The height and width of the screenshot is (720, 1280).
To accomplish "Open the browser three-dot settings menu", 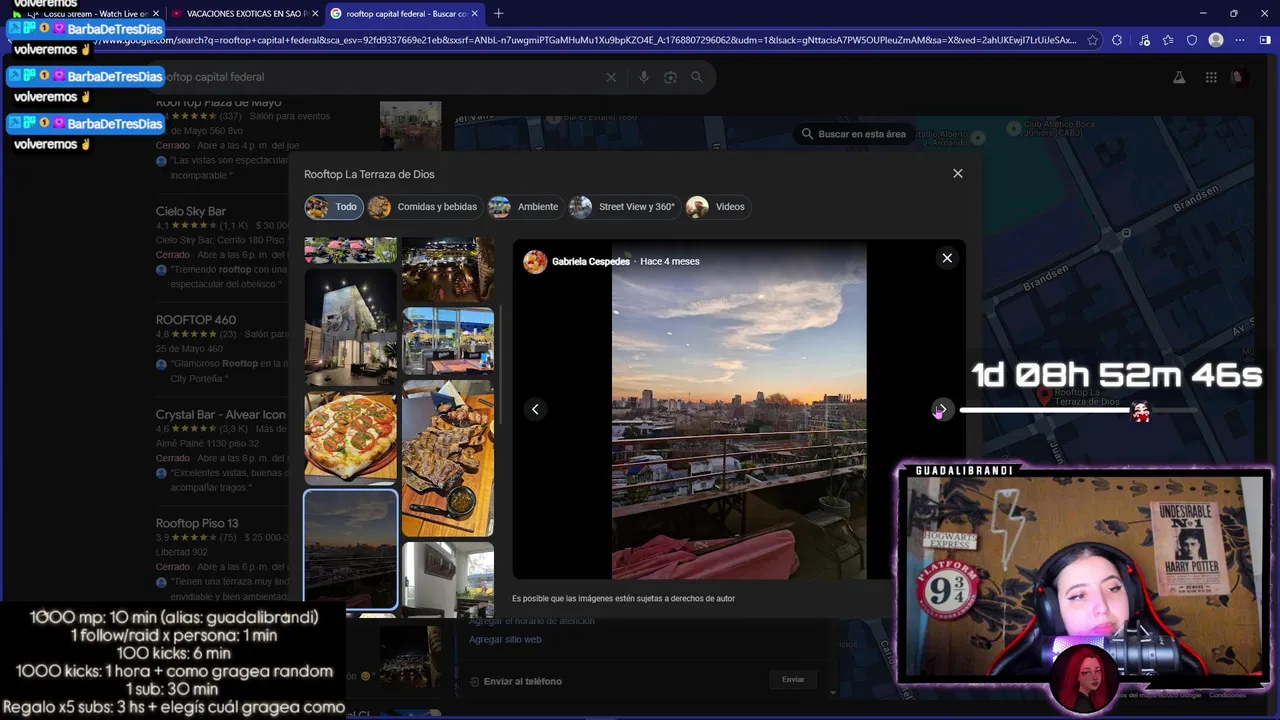I will click(x=1240, y=40).
